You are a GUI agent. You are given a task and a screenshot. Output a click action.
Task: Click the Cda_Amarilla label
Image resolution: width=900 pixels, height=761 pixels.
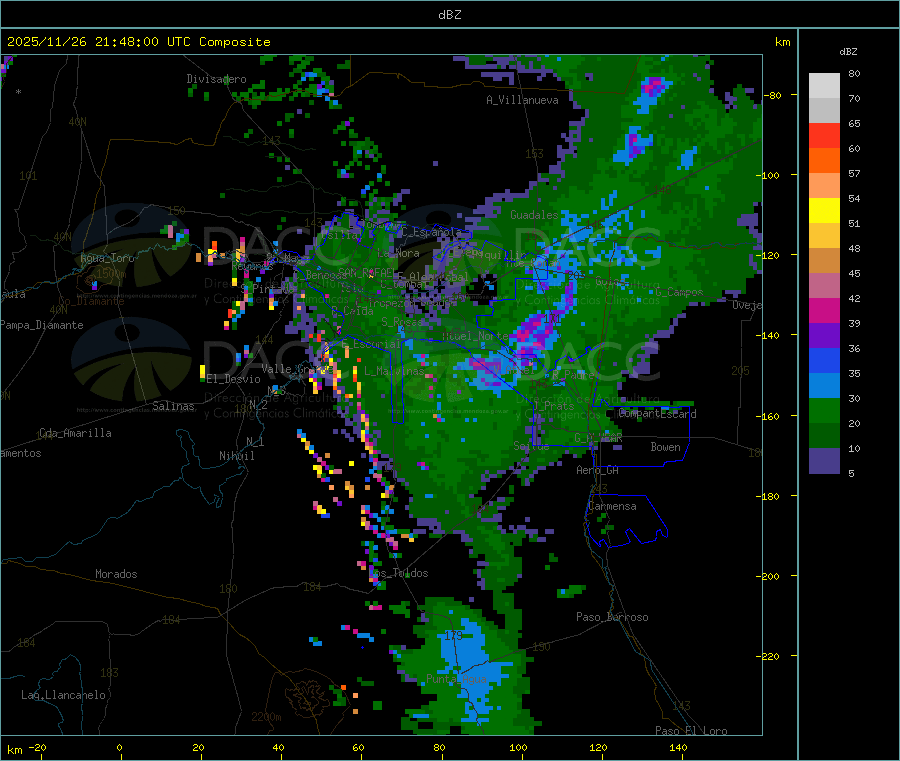click(x=75, y=433)
